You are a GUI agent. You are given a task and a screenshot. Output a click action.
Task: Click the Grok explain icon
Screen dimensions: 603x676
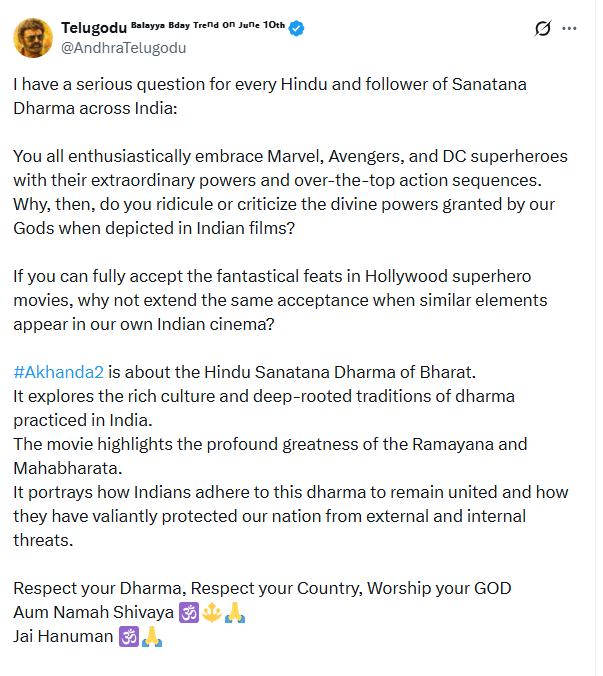[544, 29]
